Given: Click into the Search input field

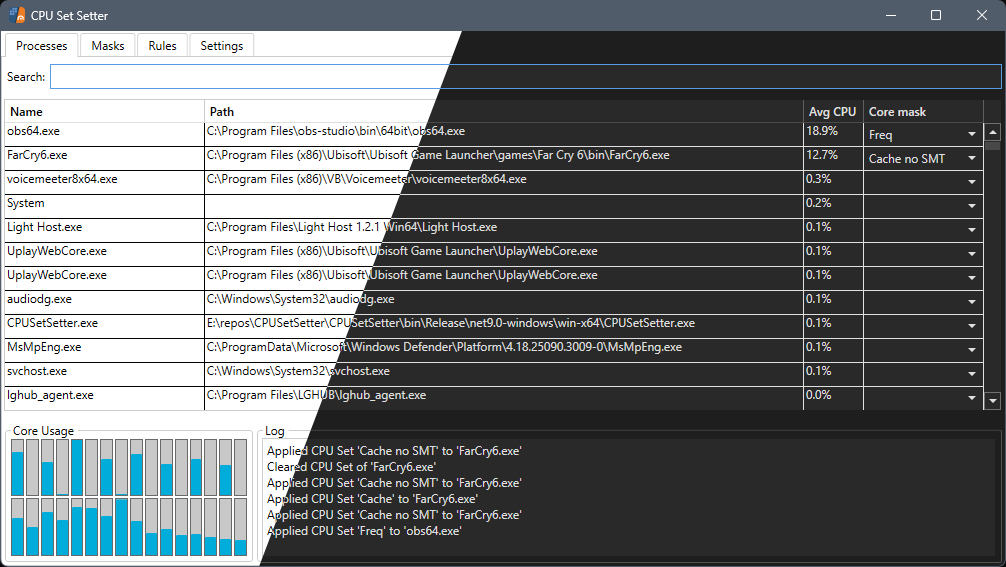Looking at the screenshot, I should 525,77.
